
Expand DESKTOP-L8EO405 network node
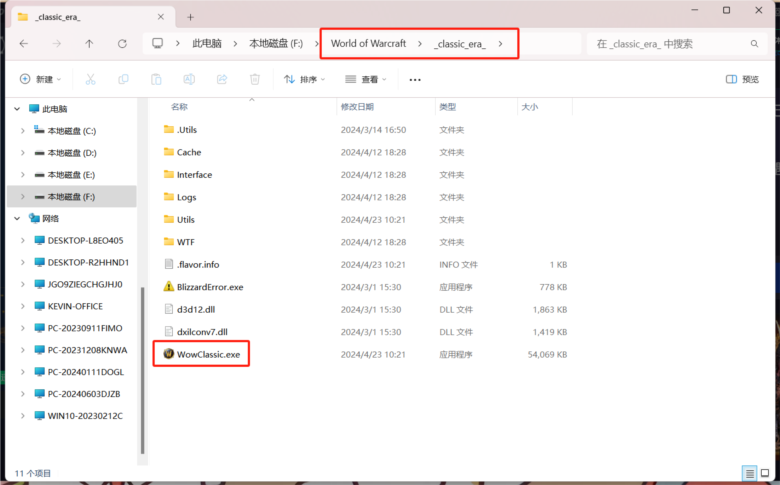[22, 240]
